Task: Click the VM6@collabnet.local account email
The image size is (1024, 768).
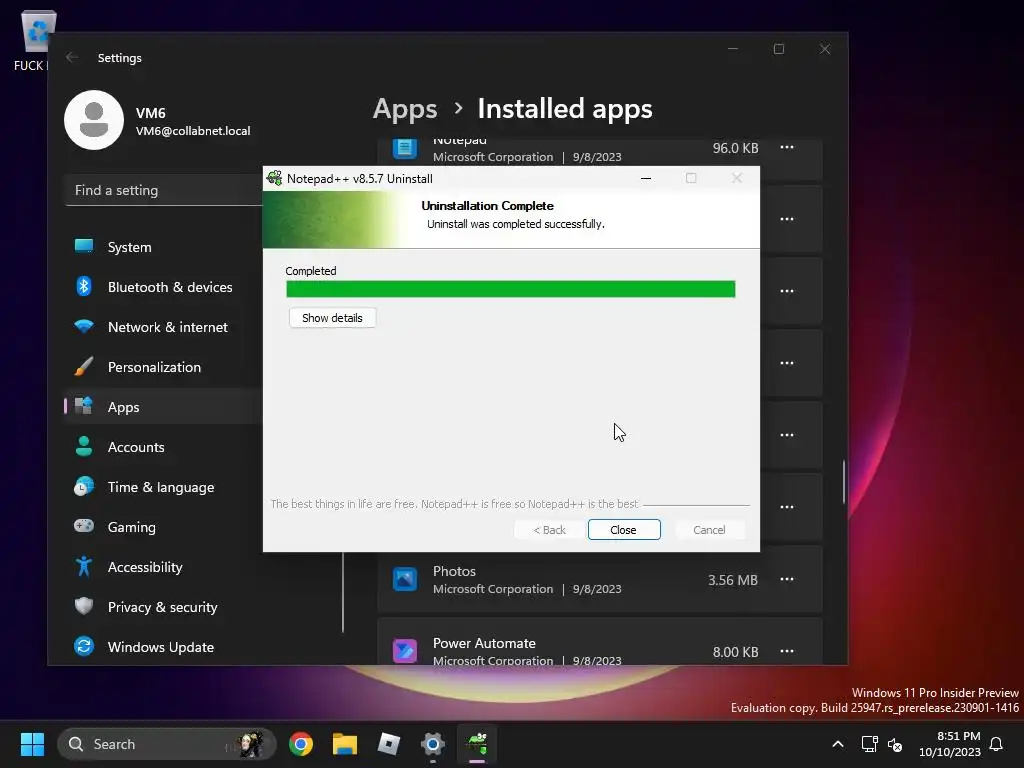Action: [193, 131]
